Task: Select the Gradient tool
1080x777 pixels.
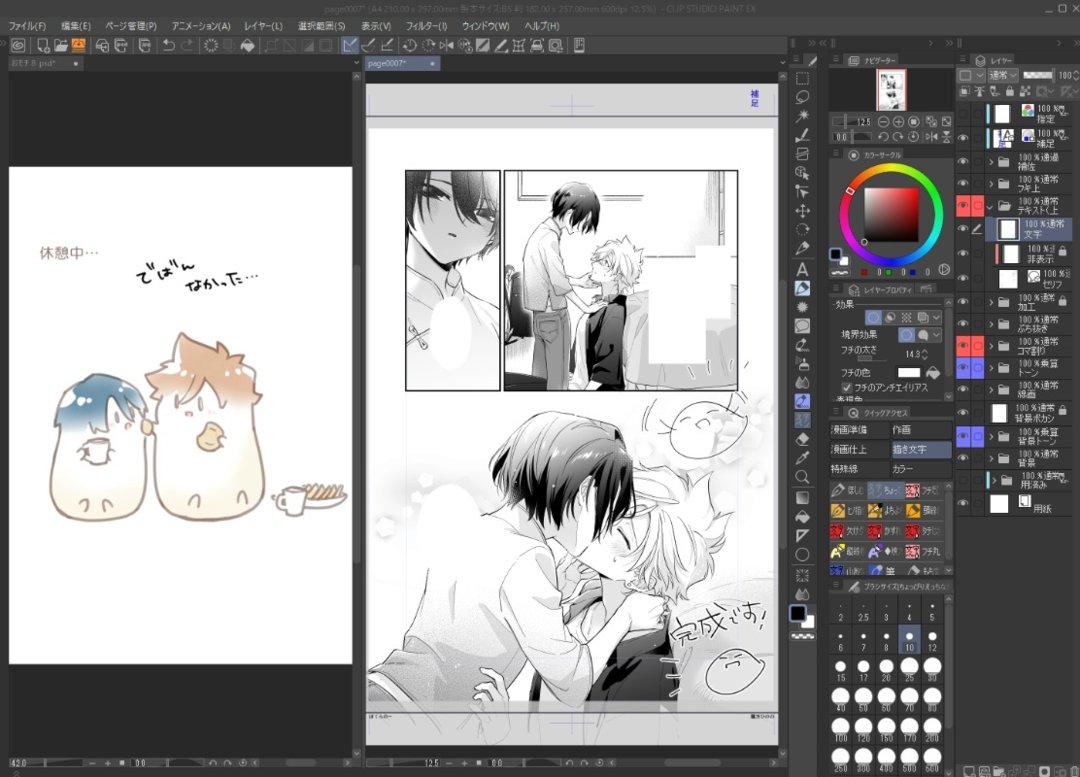Action: [802, 497]
